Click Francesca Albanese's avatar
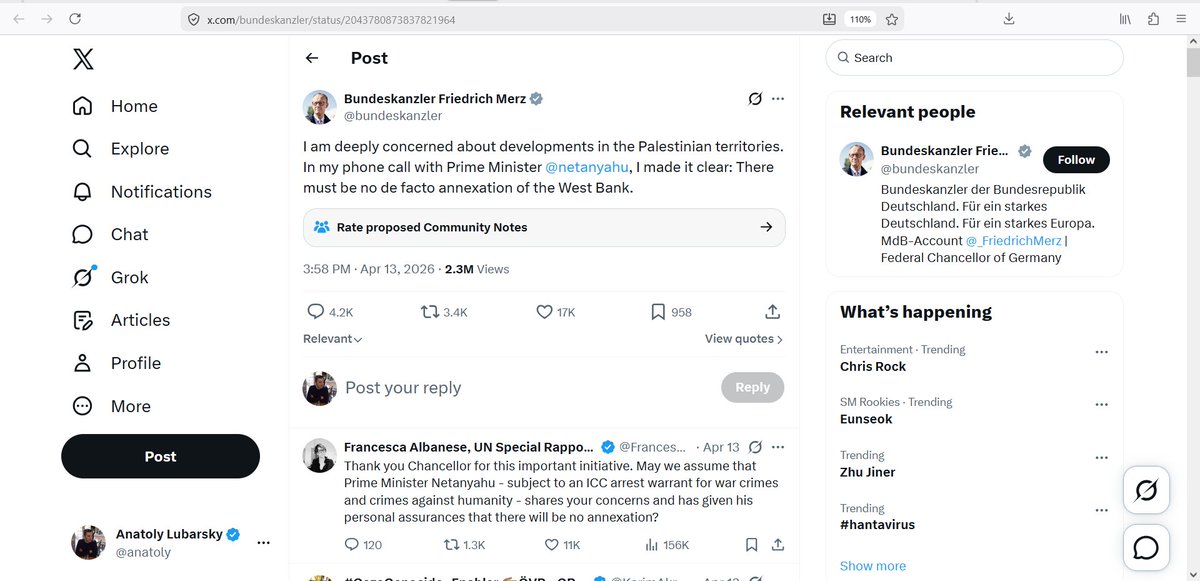Viewport: 1200px width, 581px height. [319, 455]
